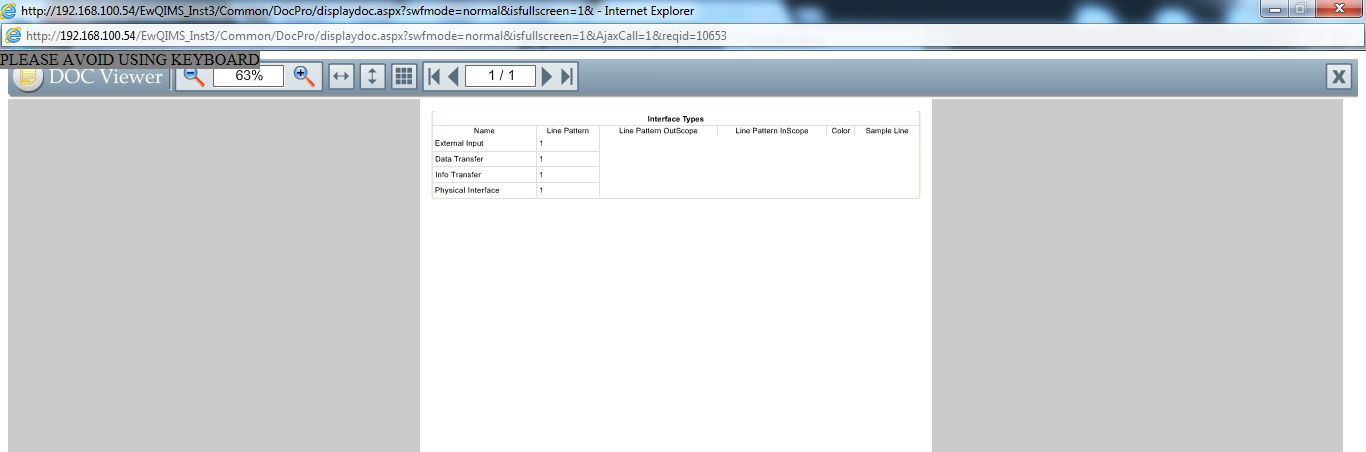Click the 'Line Pattern' column header
The image size is (1366, 452).
568,131
